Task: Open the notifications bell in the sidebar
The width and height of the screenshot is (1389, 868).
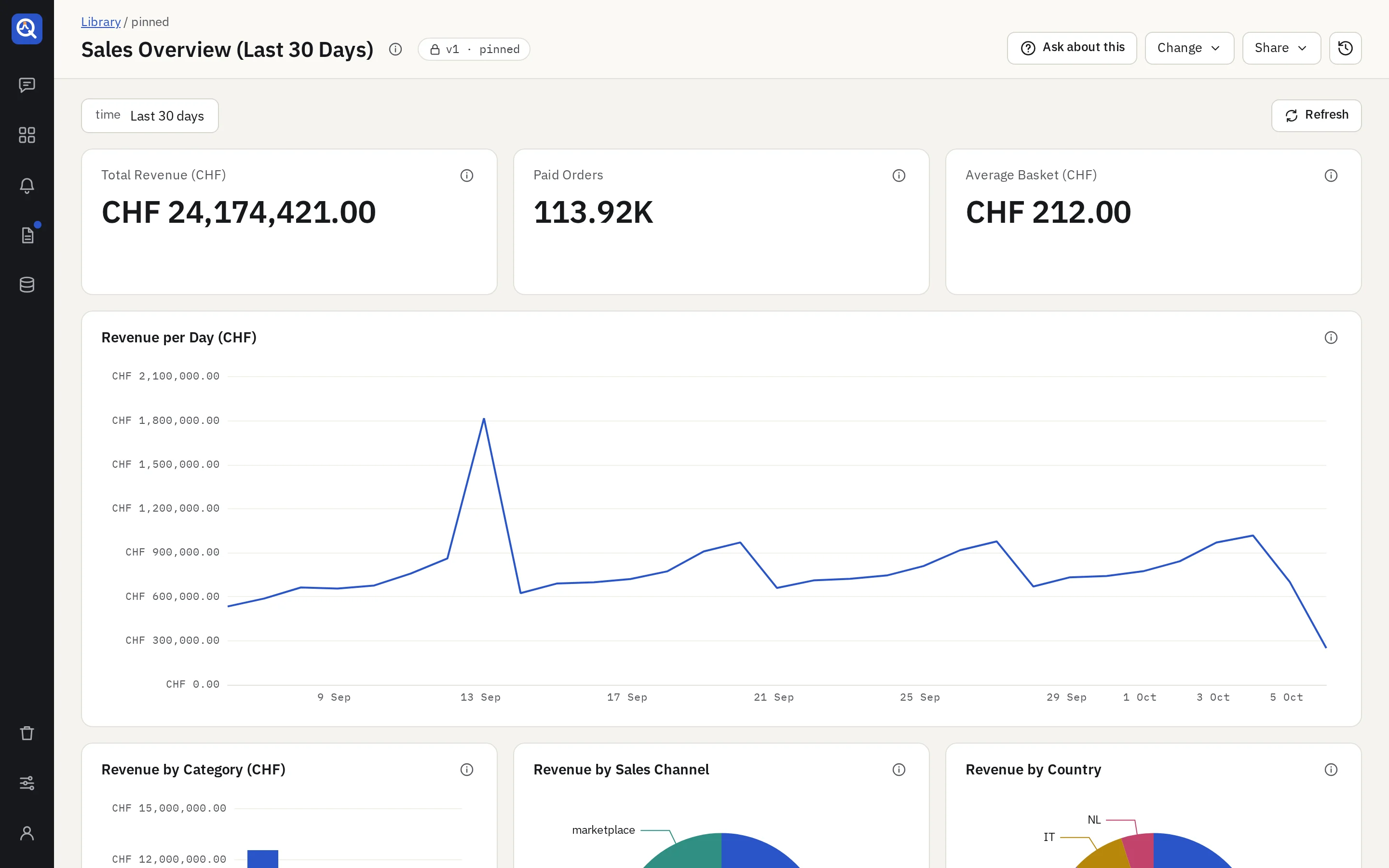Action: (x=27, y=186)
